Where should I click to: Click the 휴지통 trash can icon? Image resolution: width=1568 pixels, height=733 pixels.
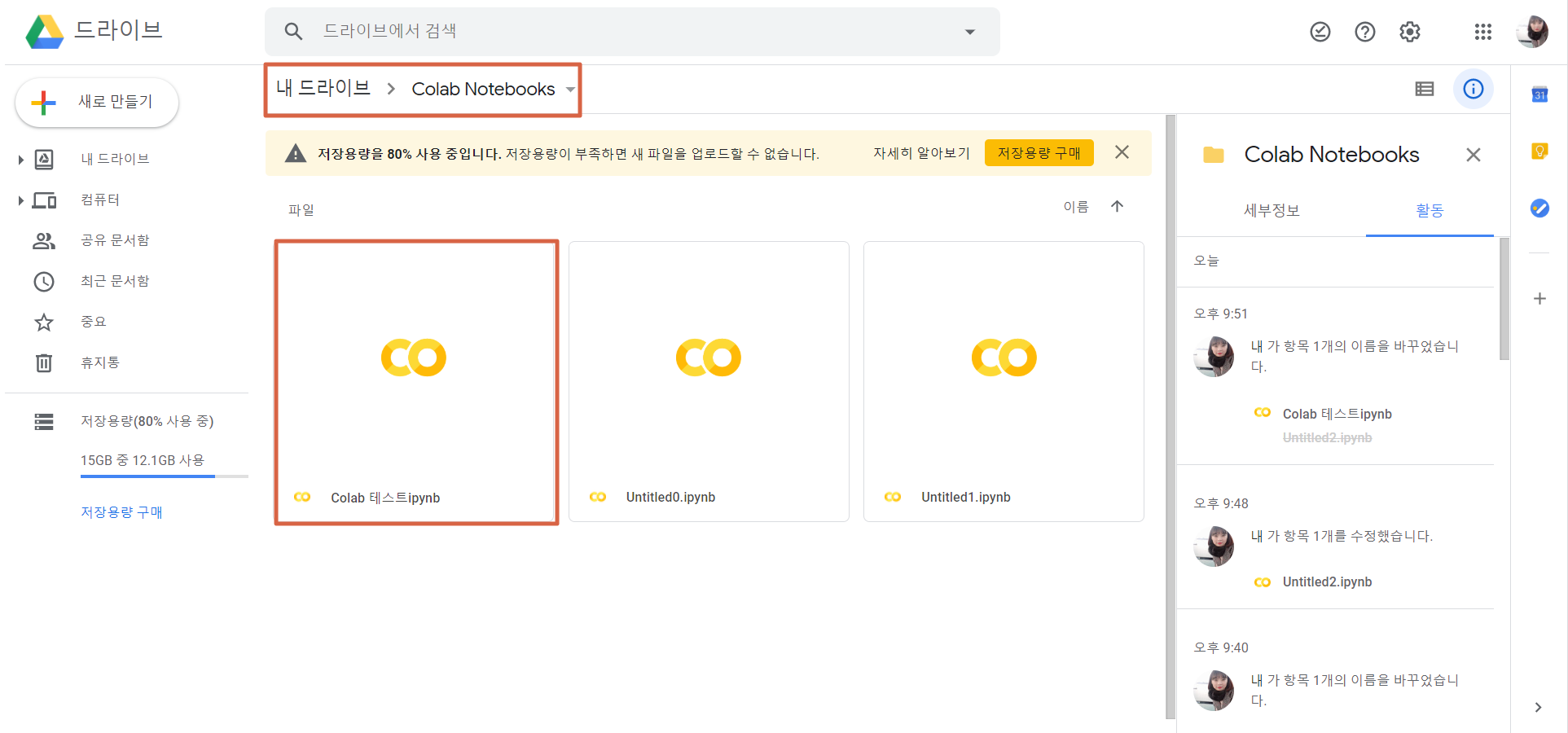(x=44, y=363)
